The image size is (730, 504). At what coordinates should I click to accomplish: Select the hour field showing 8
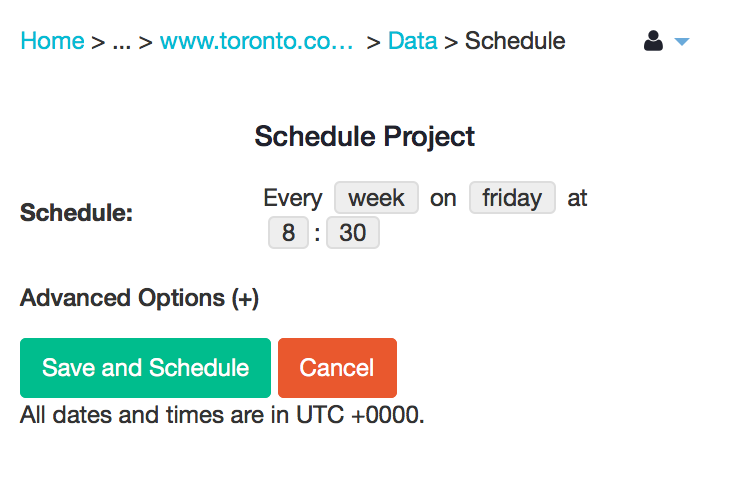pos(288,232)
